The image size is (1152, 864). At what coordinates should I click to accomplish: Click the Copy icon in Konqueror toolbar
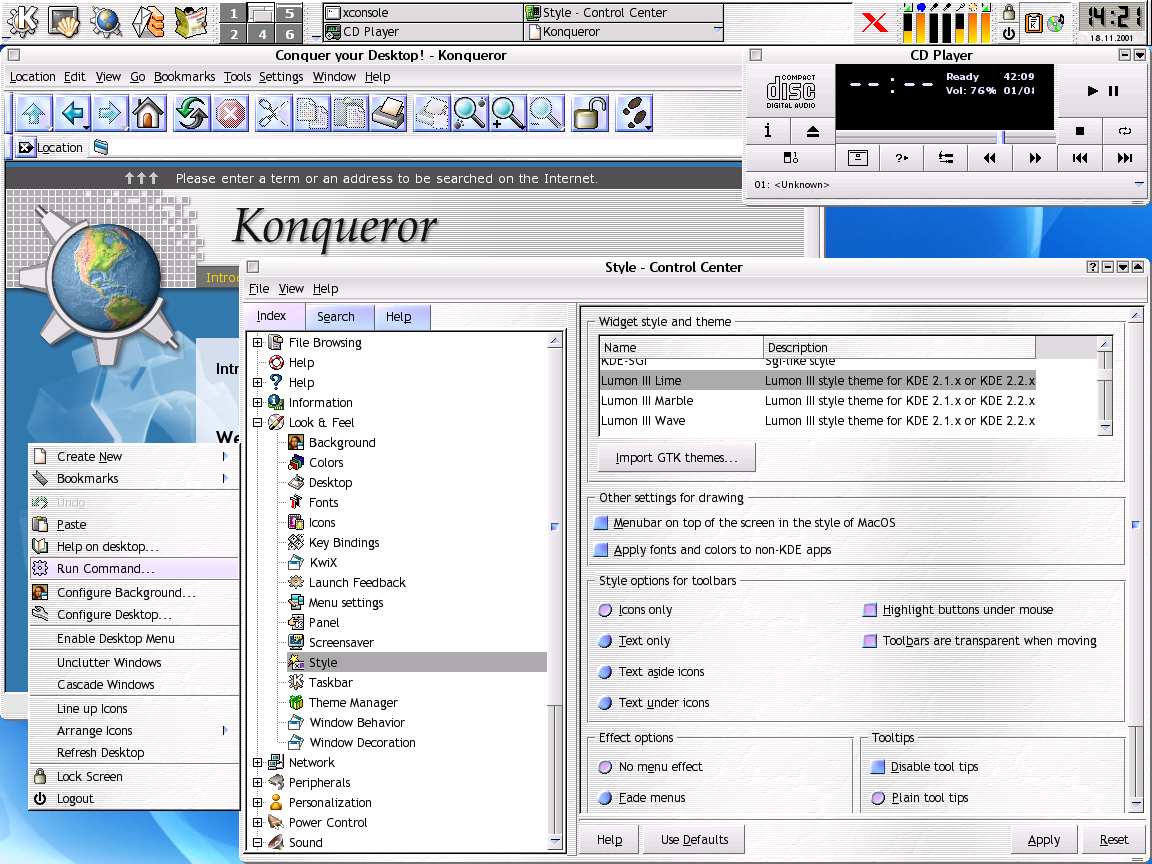click(312, 113)
